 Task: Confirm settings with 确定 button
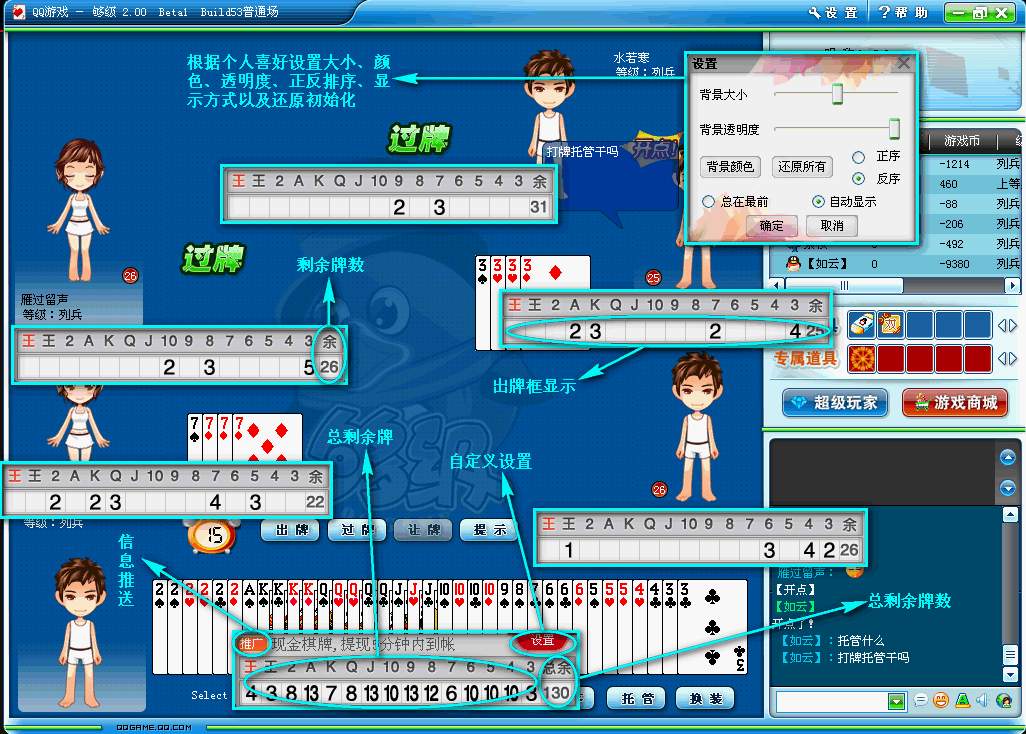[772, 226]
